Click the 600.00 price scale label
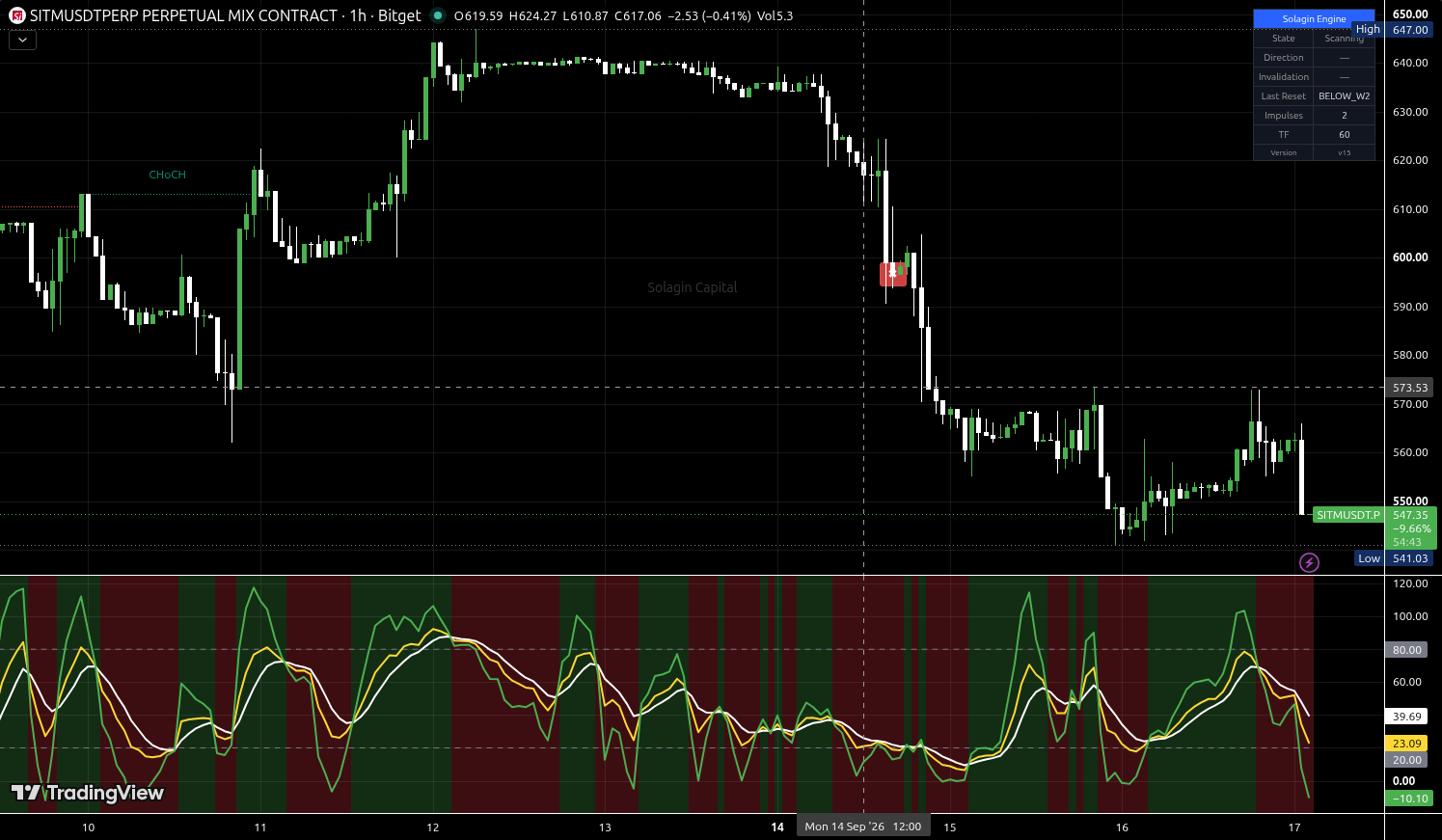1442x840 pixels. (1410, 257)
